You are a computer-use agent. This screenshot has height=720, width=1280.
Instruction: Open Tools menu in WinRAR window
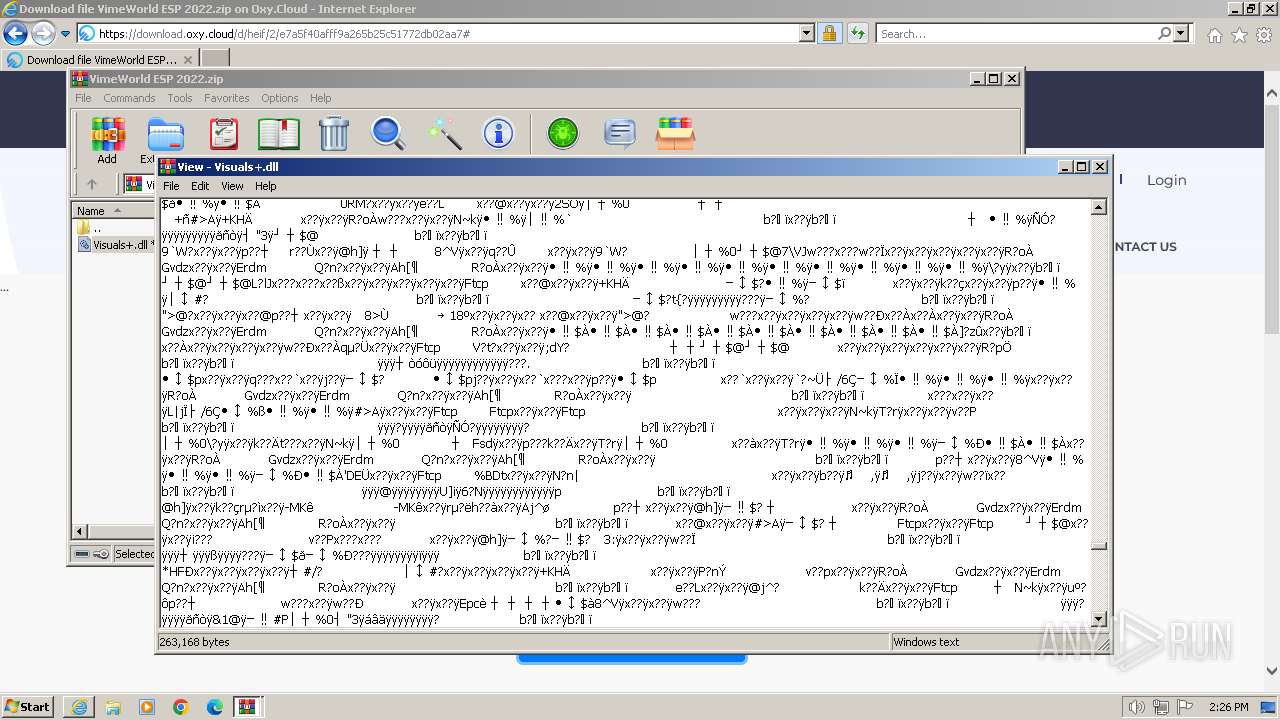click(x=180, y=98)
